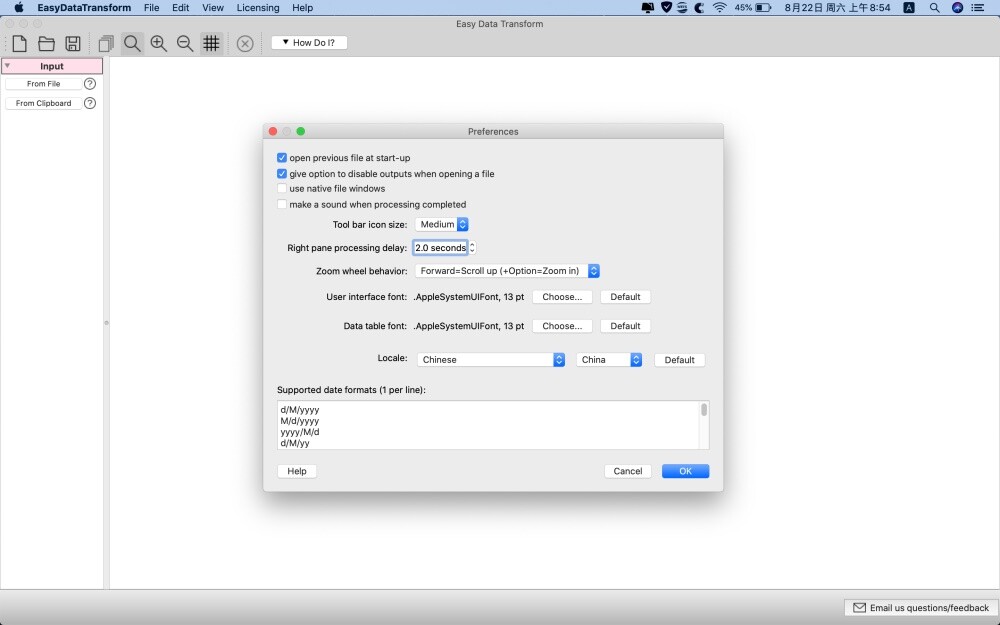
Task: Toggle the grid toolbar icon
Action: pos(211,43)
